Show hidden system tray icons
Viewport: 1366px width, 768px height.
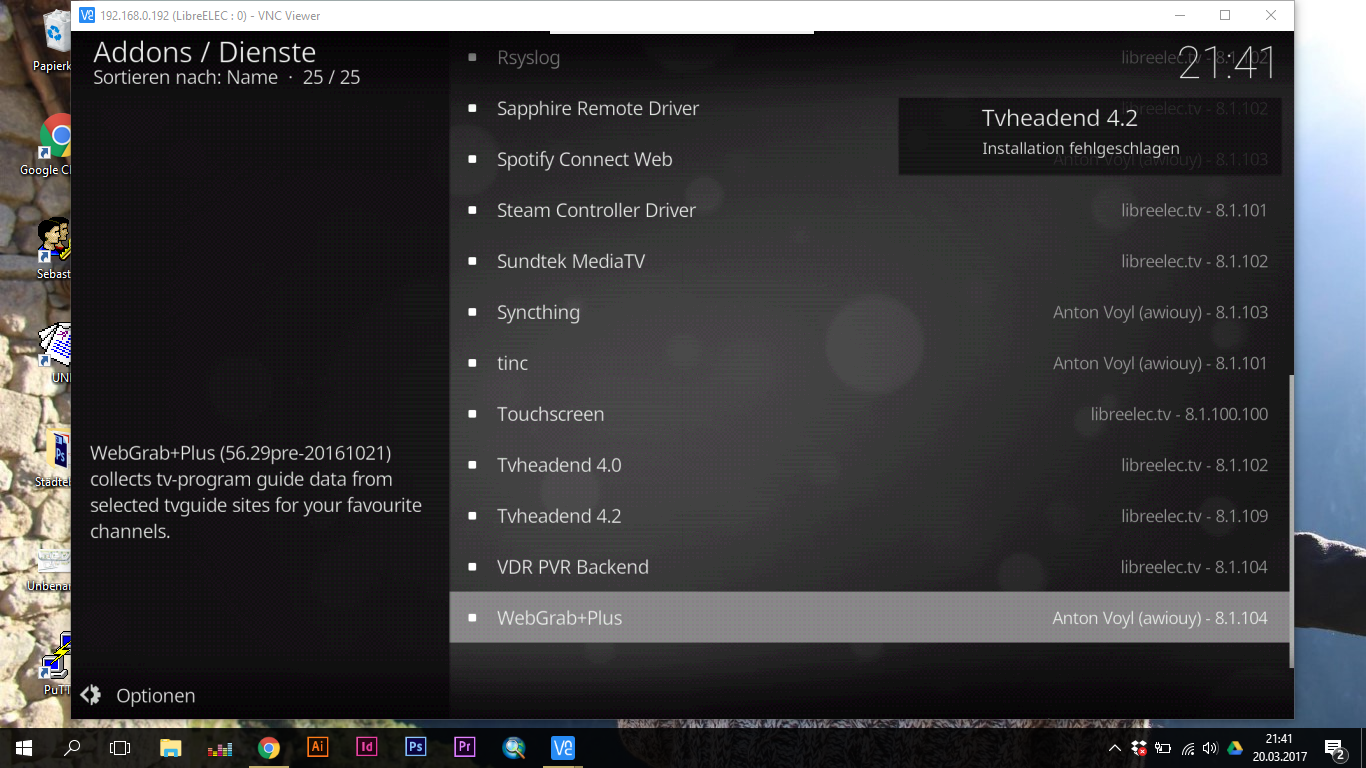click(x=1115, y=747)
